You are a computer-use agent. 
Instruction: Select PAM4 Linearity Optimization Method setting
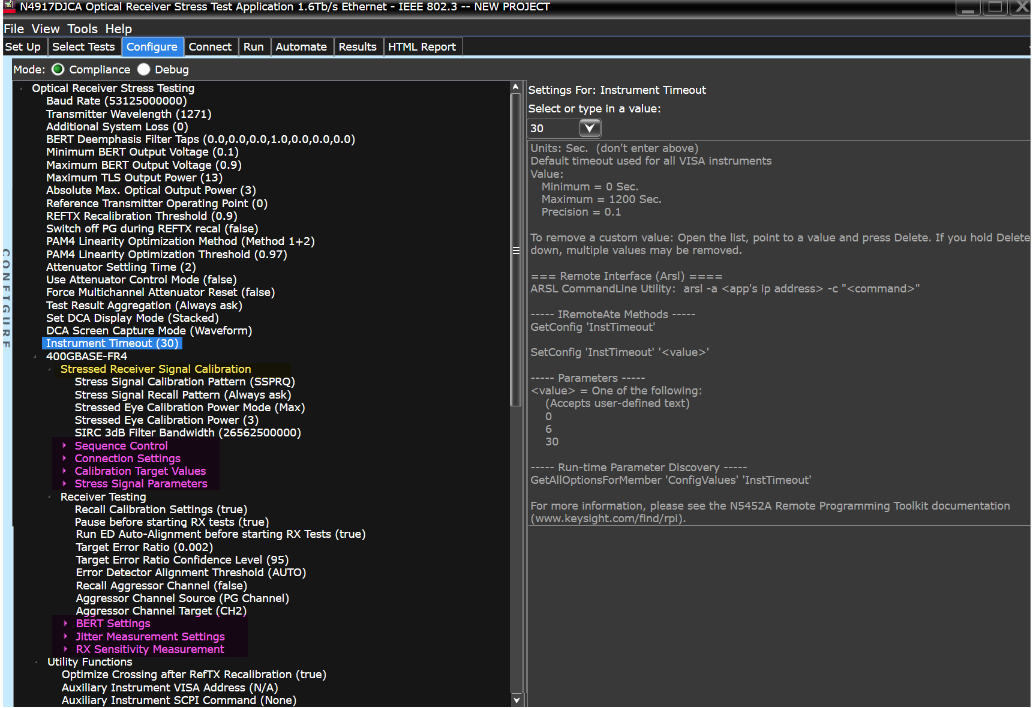point(180,242)
